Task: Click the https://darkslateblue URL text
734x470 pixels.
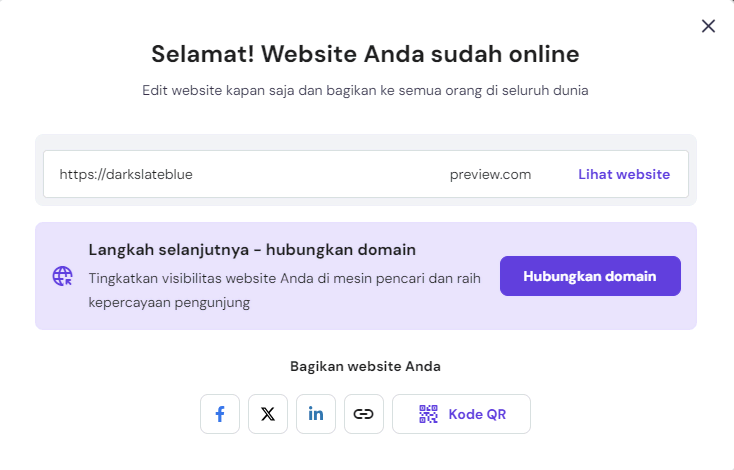Action: point(126,174)
